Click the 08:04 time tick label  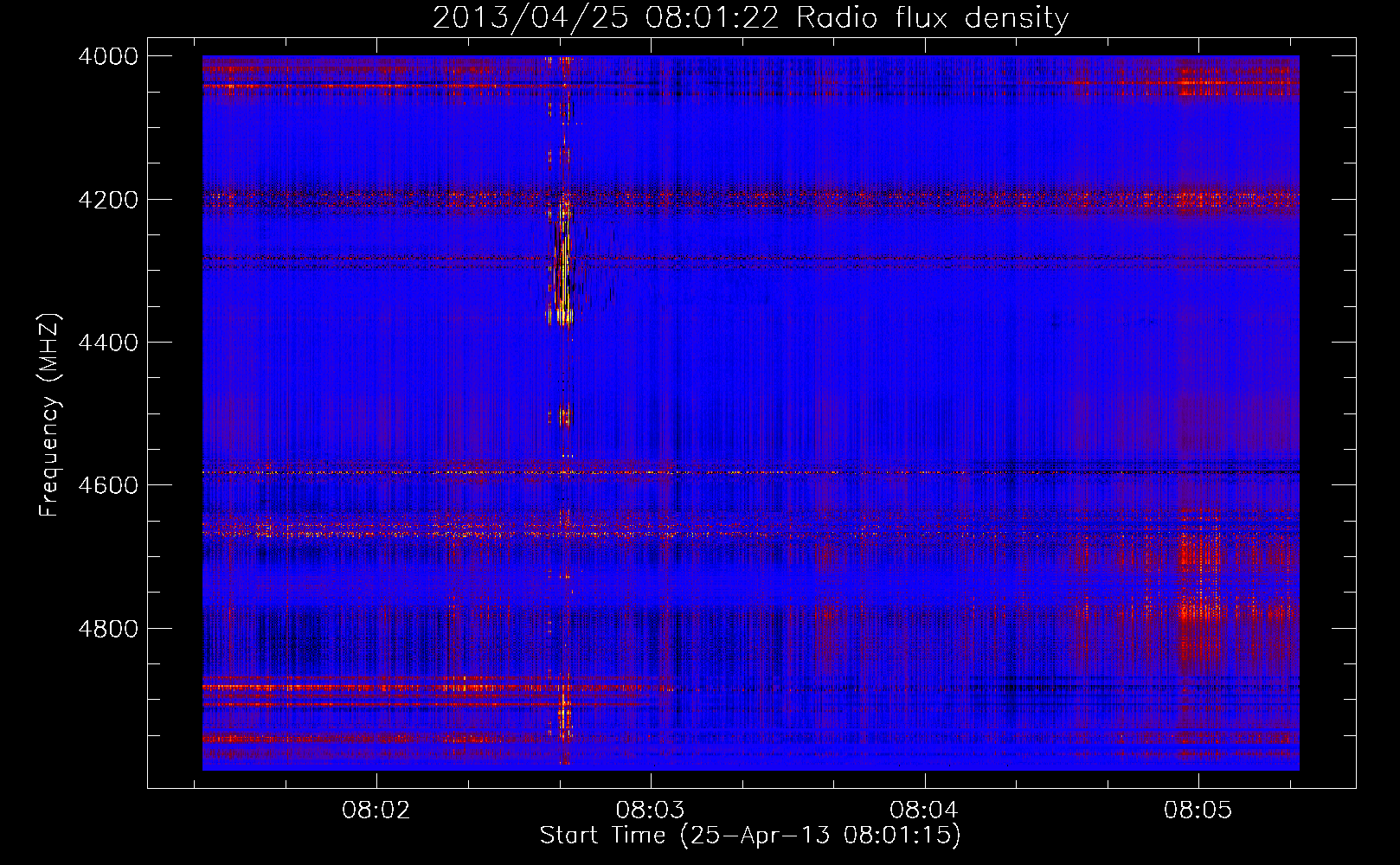(924, 811)
